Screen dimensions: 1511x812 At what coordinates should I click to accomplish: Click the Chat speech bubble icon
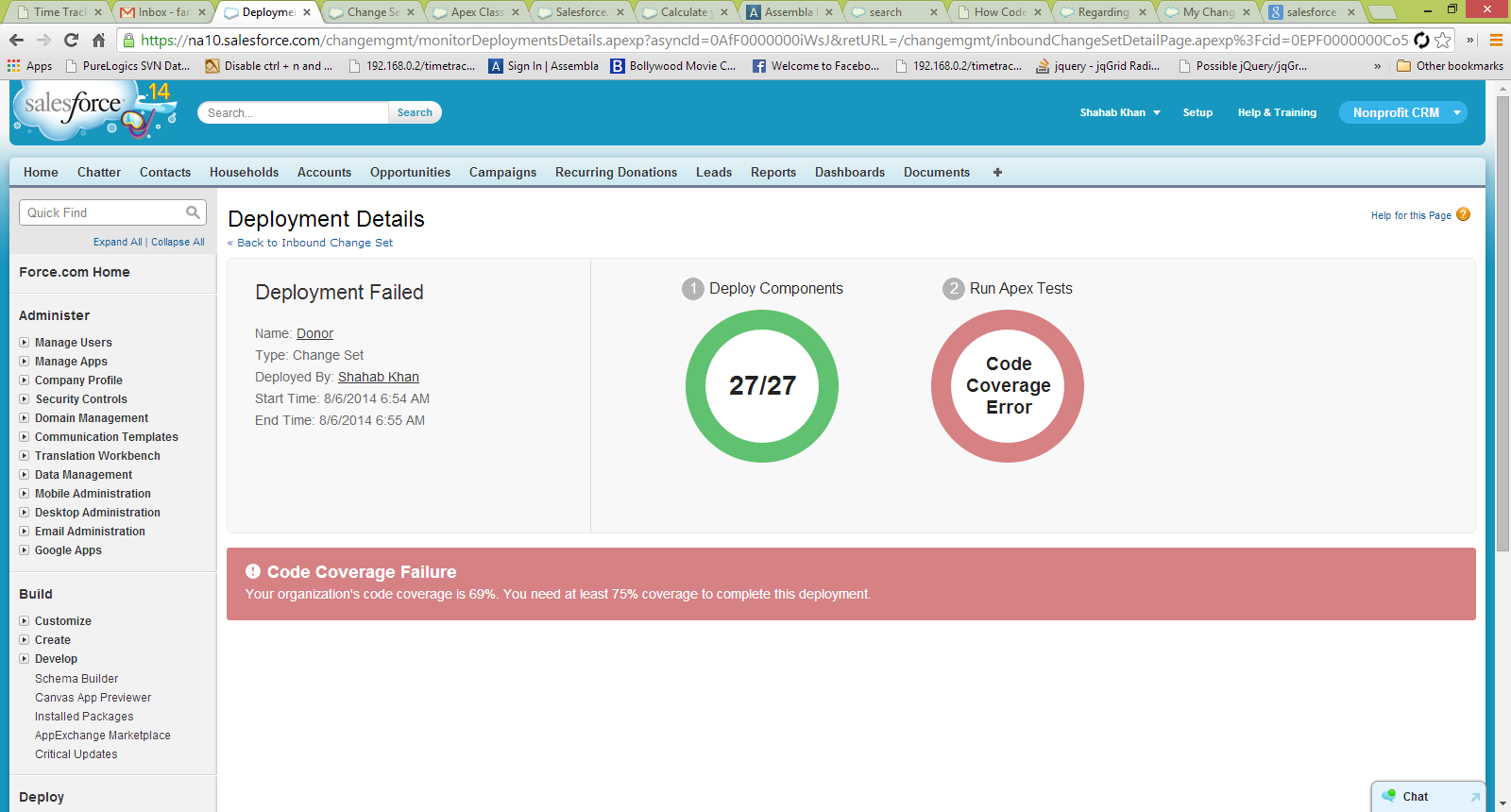click(1389, 796)
